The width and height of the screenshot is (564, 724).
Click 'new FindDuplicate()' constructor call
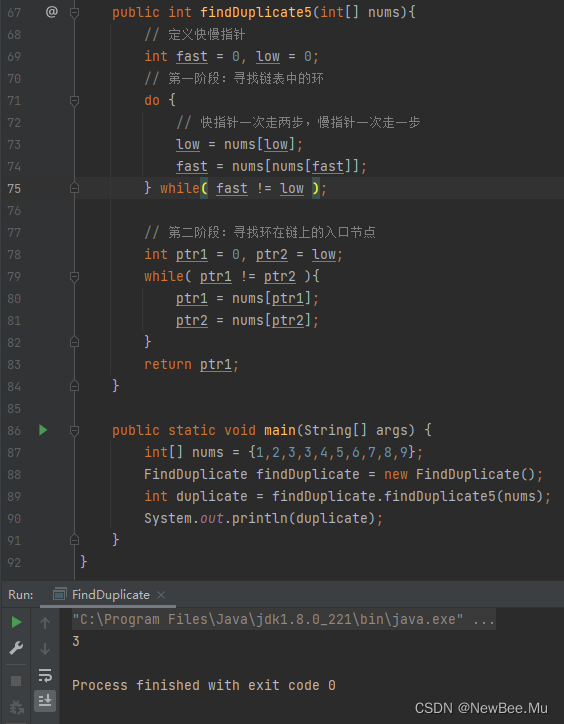[459, 475]
